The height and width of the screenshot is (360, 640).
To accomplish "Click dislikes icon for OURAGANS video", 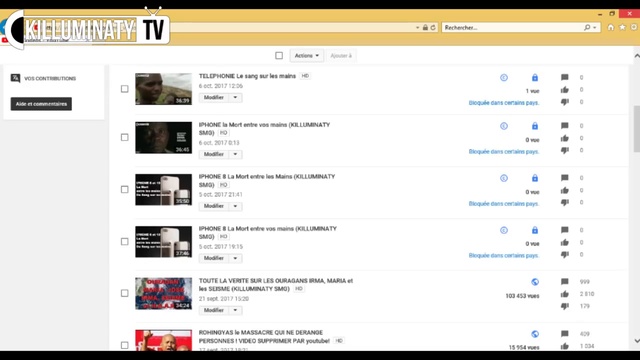I will point(564,306).
